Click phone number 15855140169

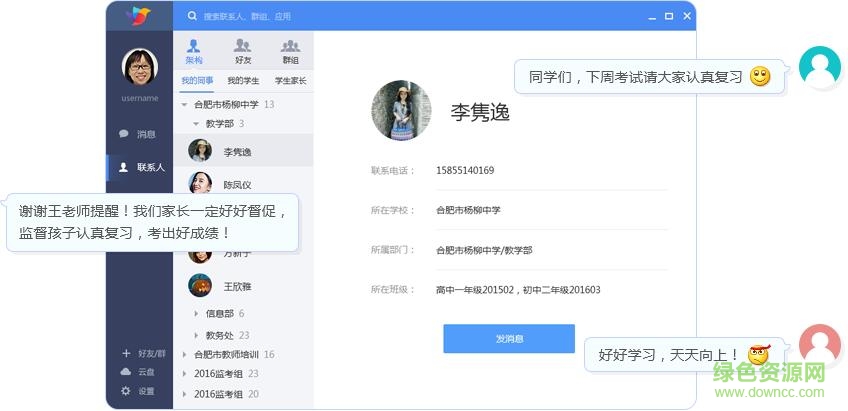[465, 170]
